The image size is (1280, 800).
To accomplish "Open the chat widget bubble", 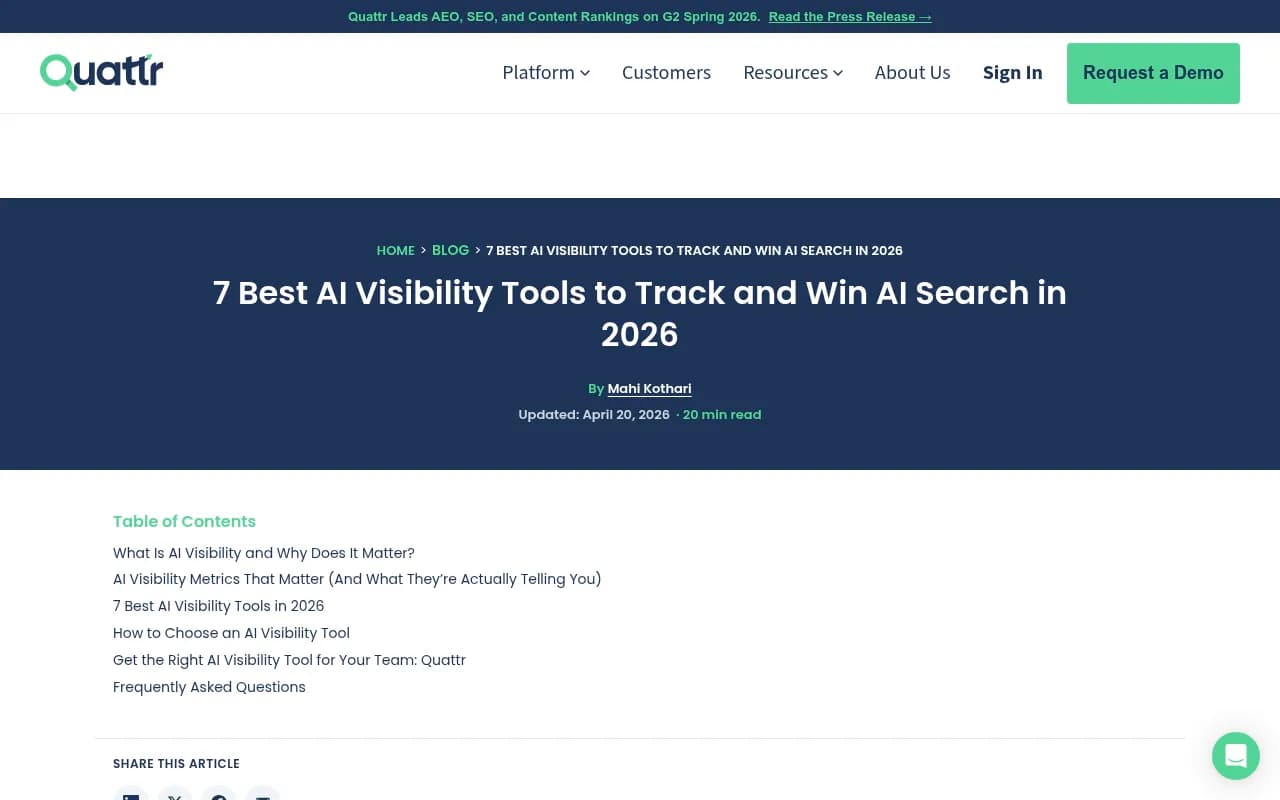I will coord(1235,756).
